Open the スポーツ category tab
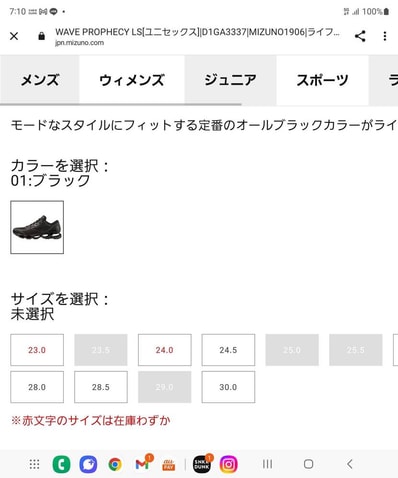Viewport: 398px width, 478px height. pyautogui.click(x=322, y=80)
